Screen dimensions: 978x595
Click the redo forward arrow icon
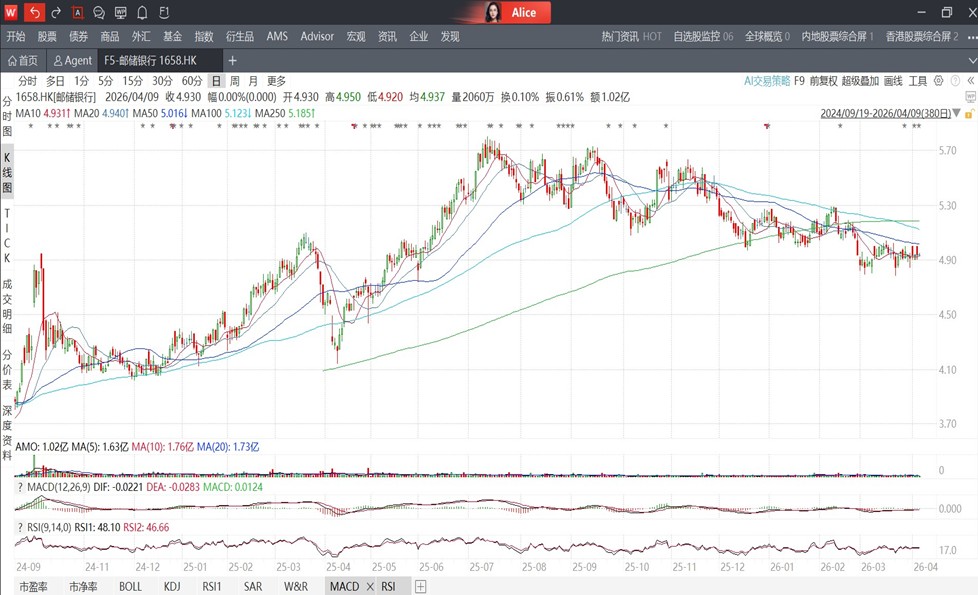(x=56, y=13)
